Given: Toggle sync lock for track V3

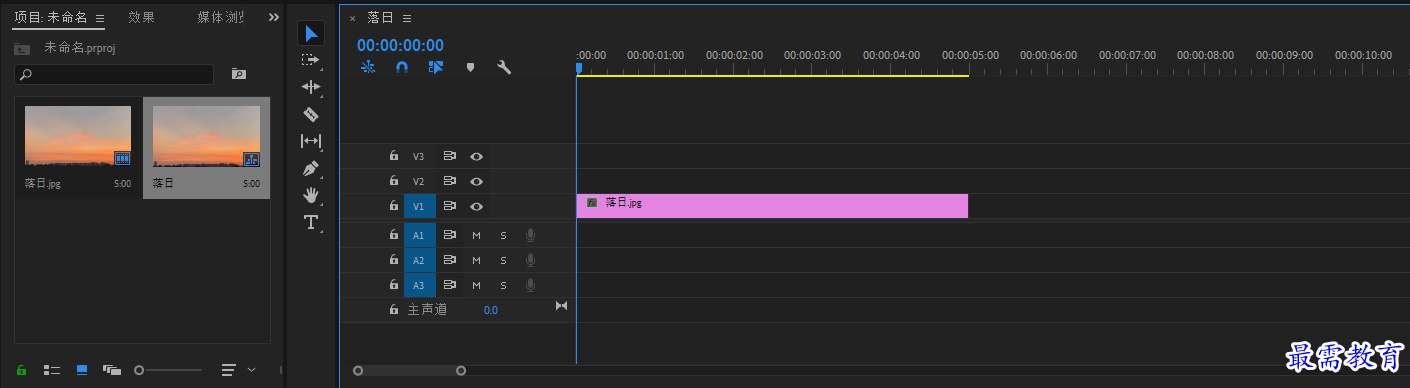Looking at the screenshot, I should (450, 156).
